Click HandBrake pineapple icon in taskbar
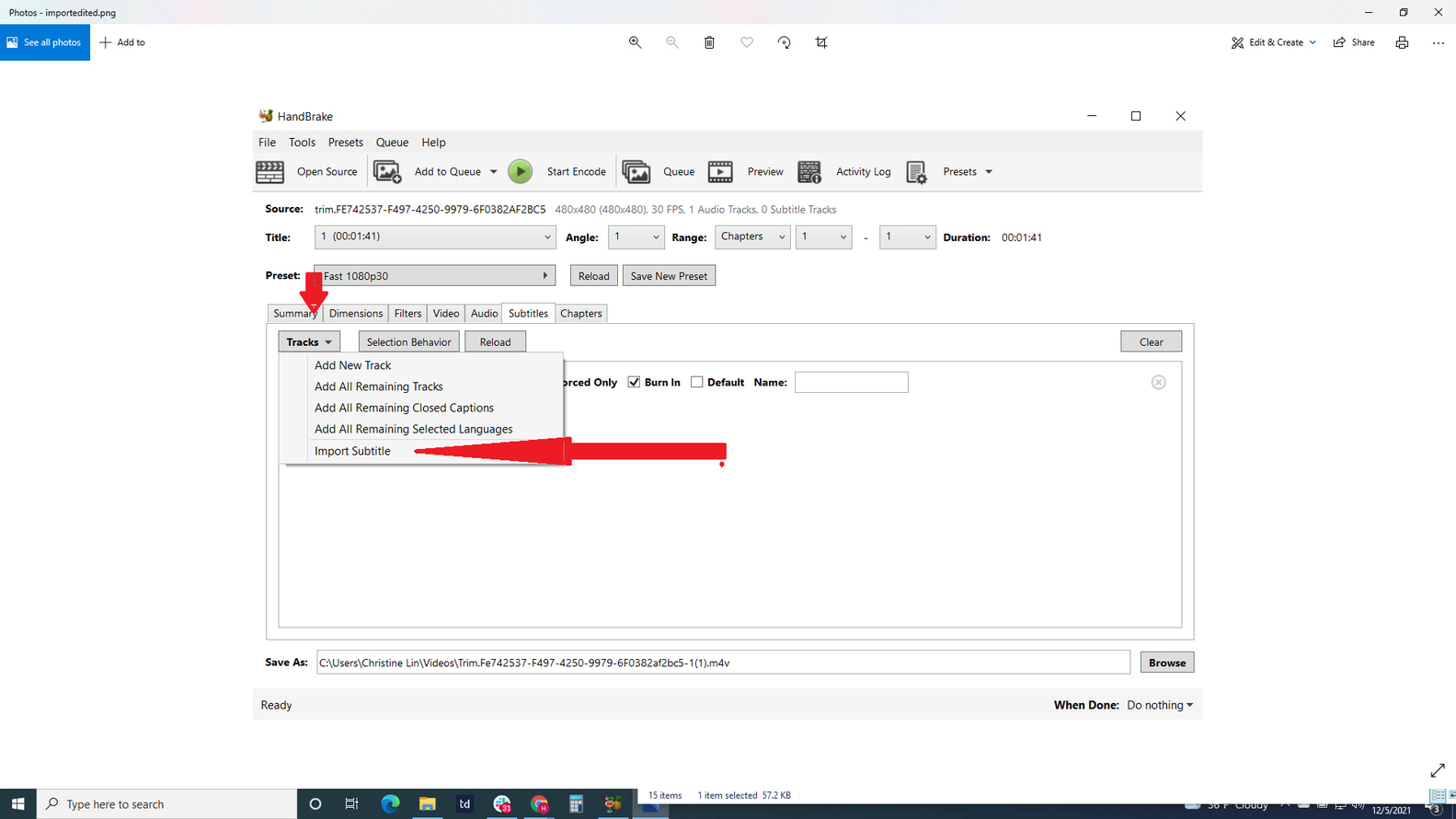The width and height of the screenshot is (1456, 819). 613,803
